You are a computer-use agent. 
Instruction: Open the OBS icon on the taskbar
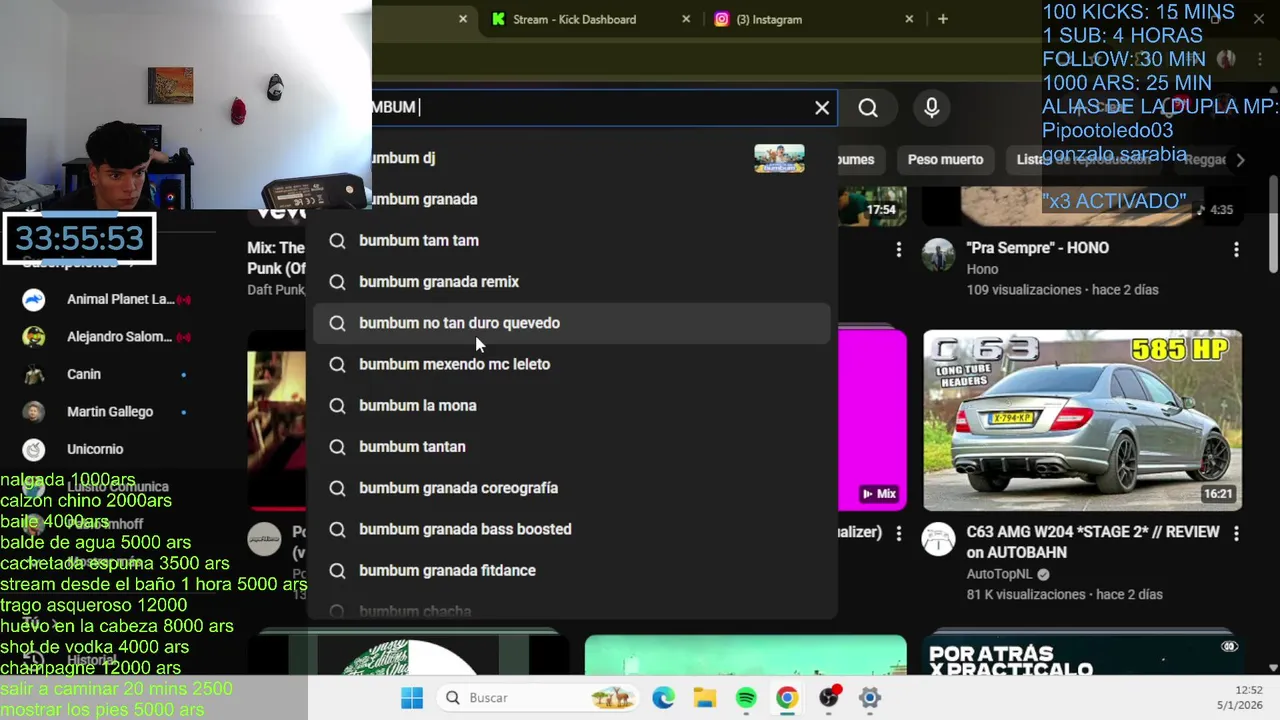pyautogui.click(x=829, y=698)
